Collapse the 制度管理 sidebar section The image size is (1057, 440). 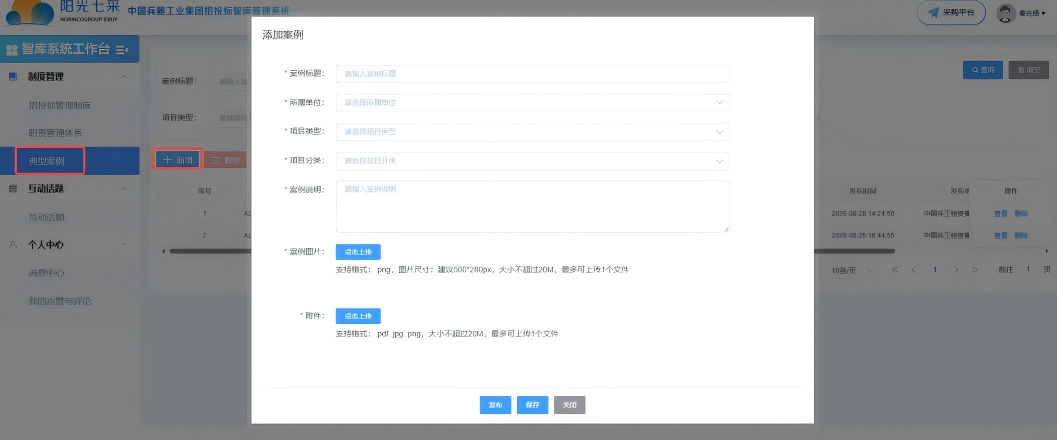[123, 77]
